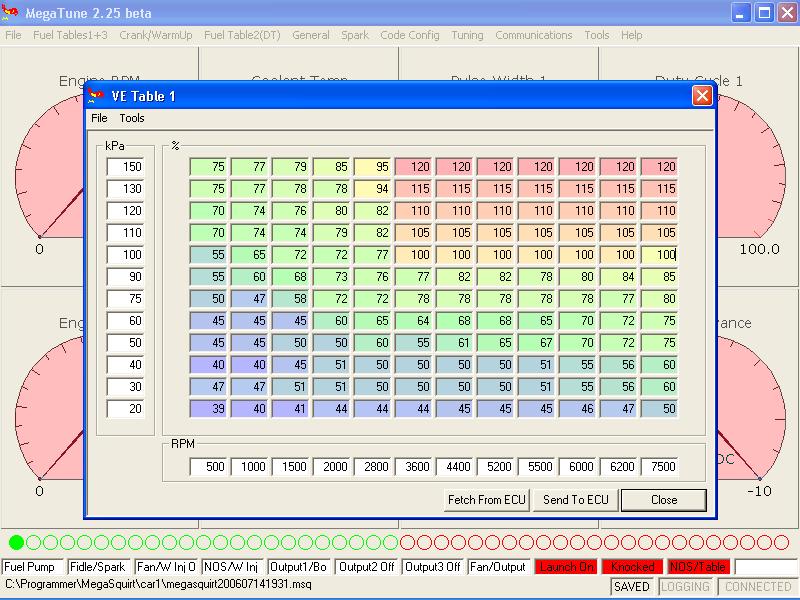Click the red Knocked status indicator
This screenshot has width=800, height=600.
pos(633,567)
